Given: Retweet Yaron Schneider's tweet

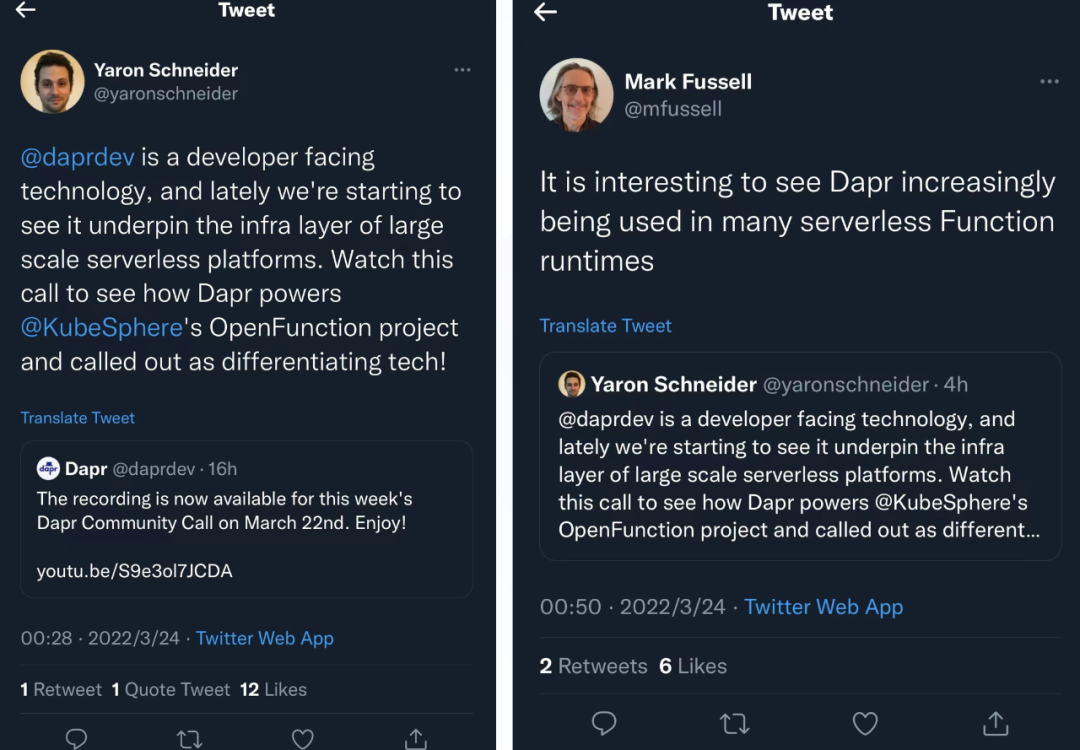Looking at the screenshot, I should 189,739.
